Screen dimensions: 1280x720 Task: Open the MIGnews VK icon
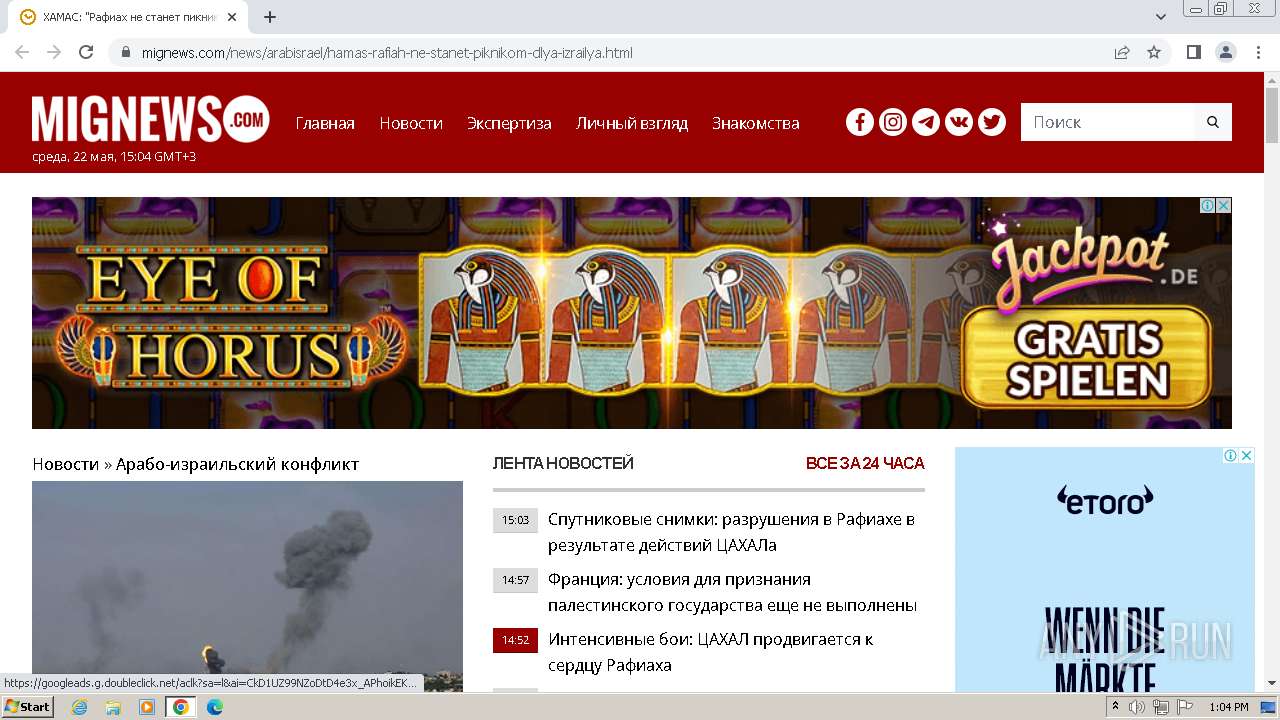pos(959,122)
